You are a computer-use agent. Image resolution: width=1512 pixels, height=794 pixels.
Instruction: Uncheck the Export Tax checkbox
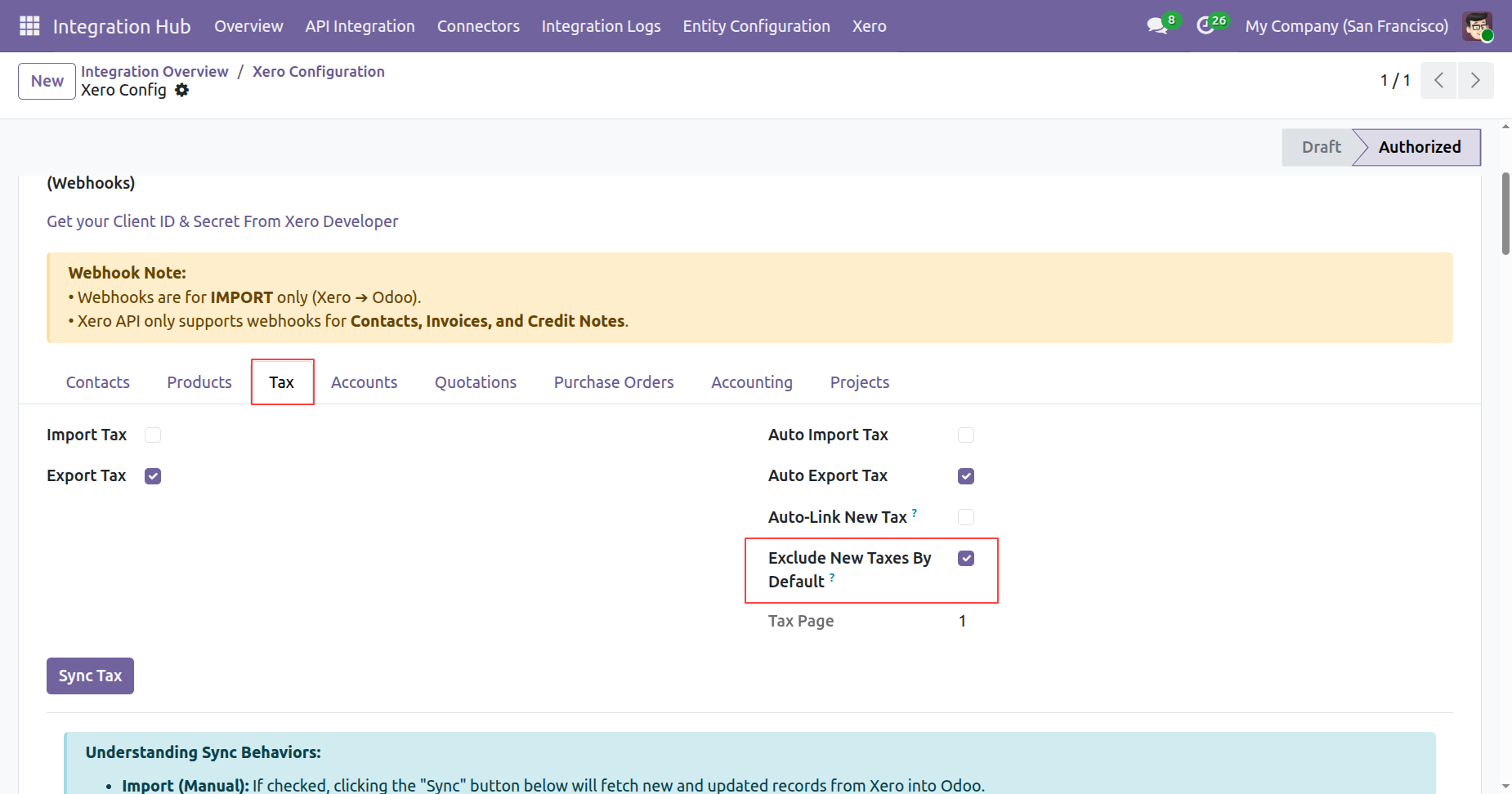[x=153, y=476]
